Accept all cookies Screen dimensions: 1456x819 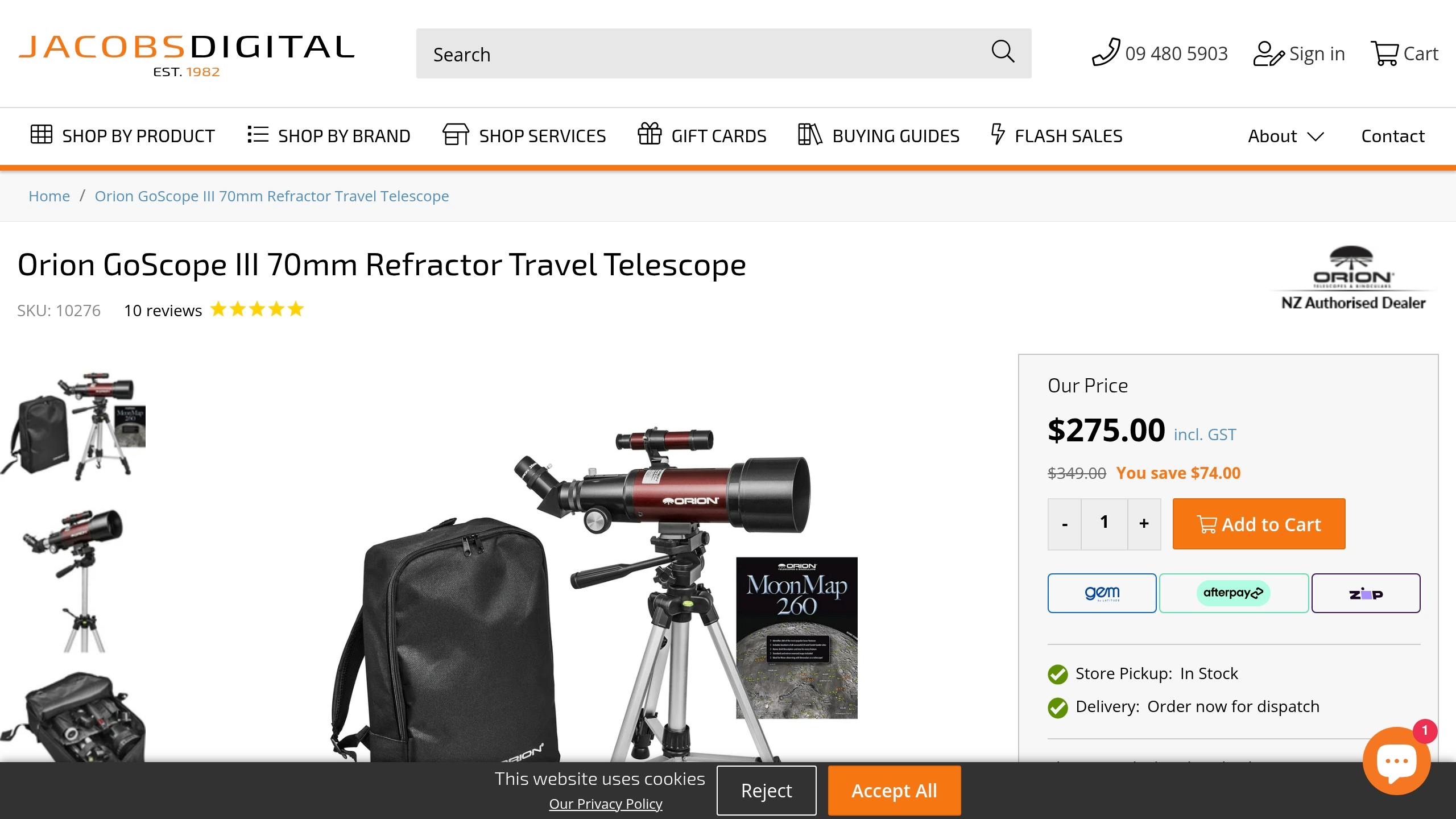point(894,791)
